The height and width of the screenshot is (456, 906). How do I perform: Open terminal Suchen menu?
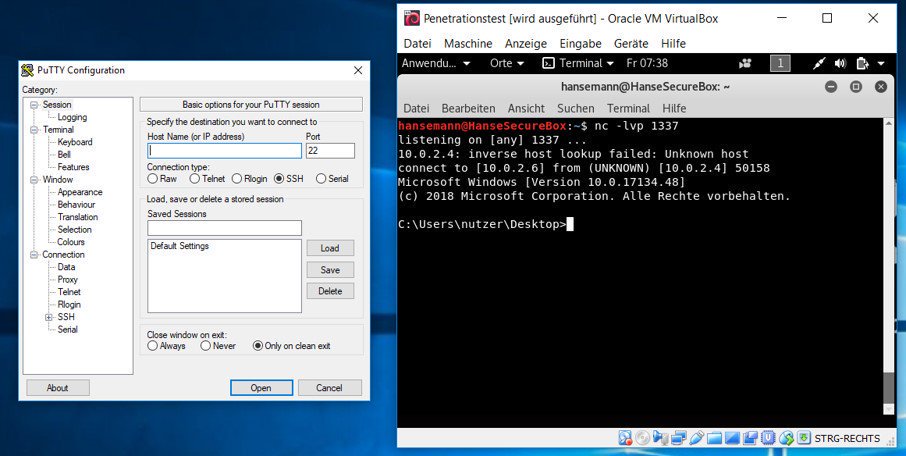pyautogui.click(x=575, y=109)
